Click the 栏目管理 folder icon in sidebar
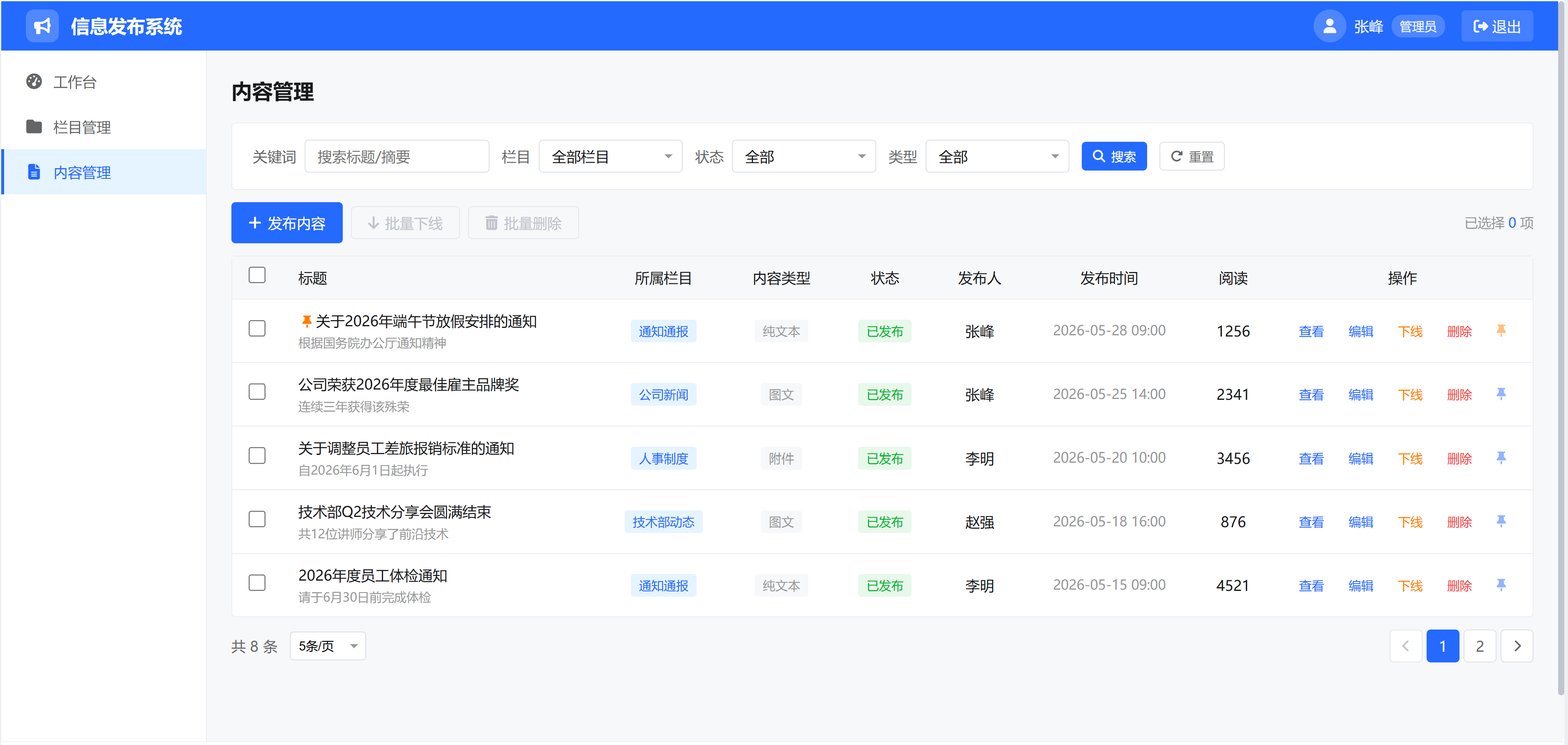The image size is (1568, 745). (34, 127)
